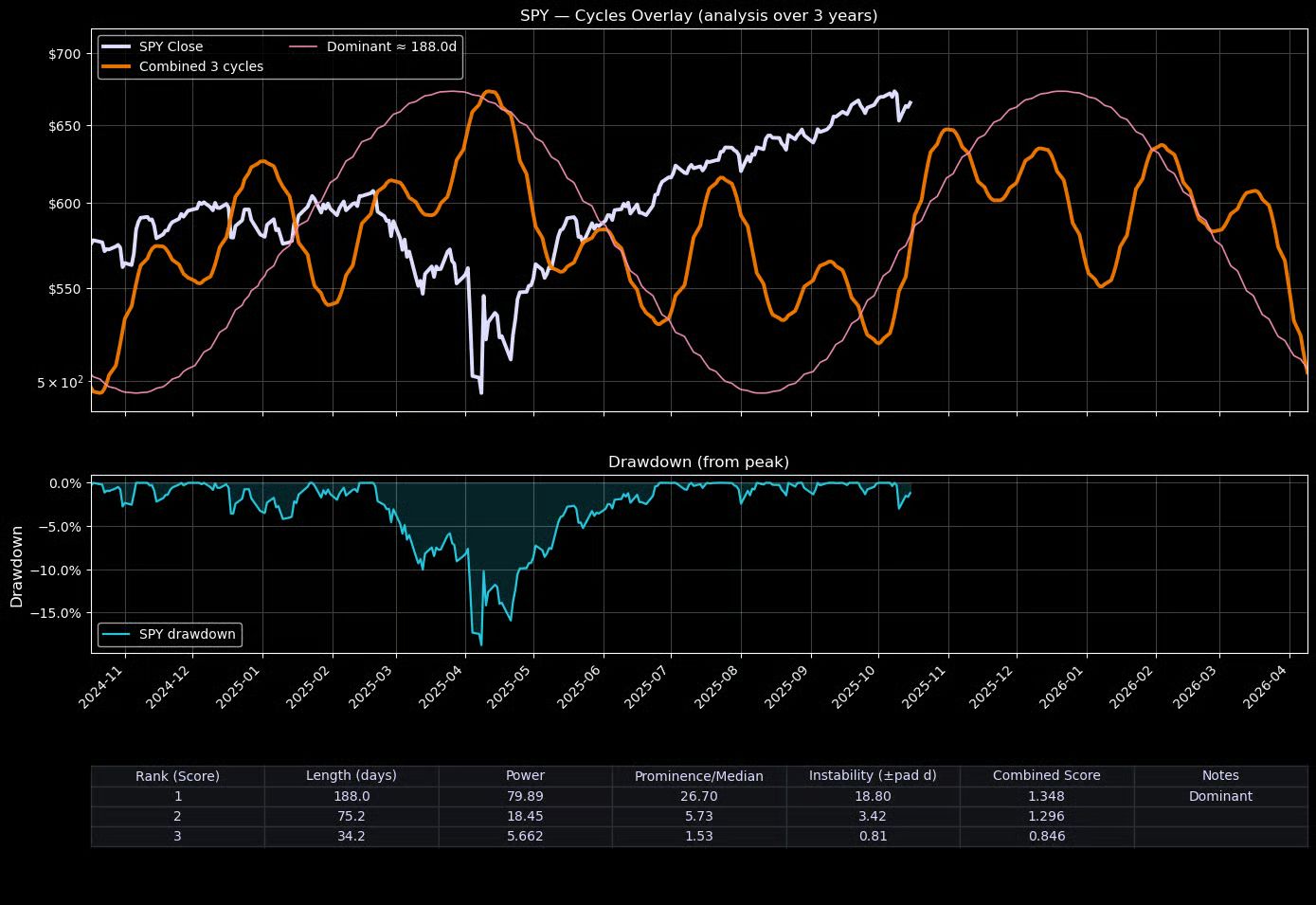Click the -15.0% drawdown axis tick
The height and width of the screenshot is (905, 1316).
pos(59,613)
